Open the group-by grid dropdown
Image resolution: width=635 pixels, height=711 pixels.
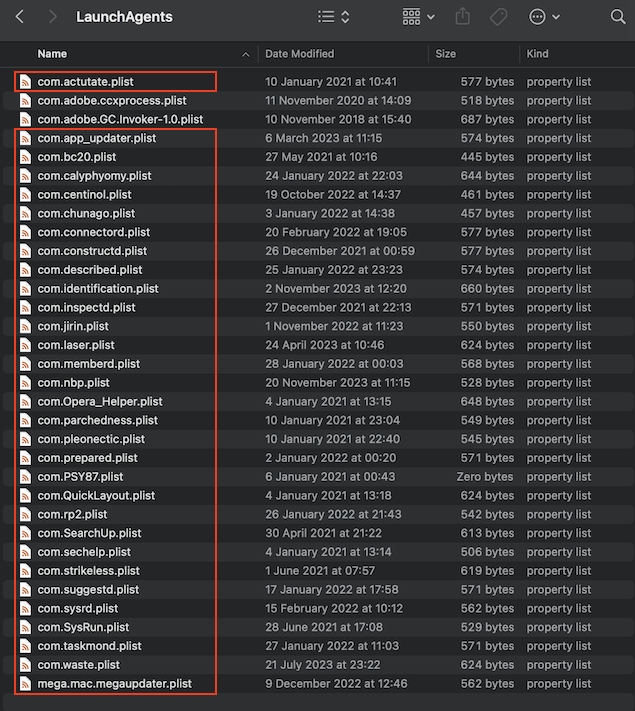tap(418, 17)
